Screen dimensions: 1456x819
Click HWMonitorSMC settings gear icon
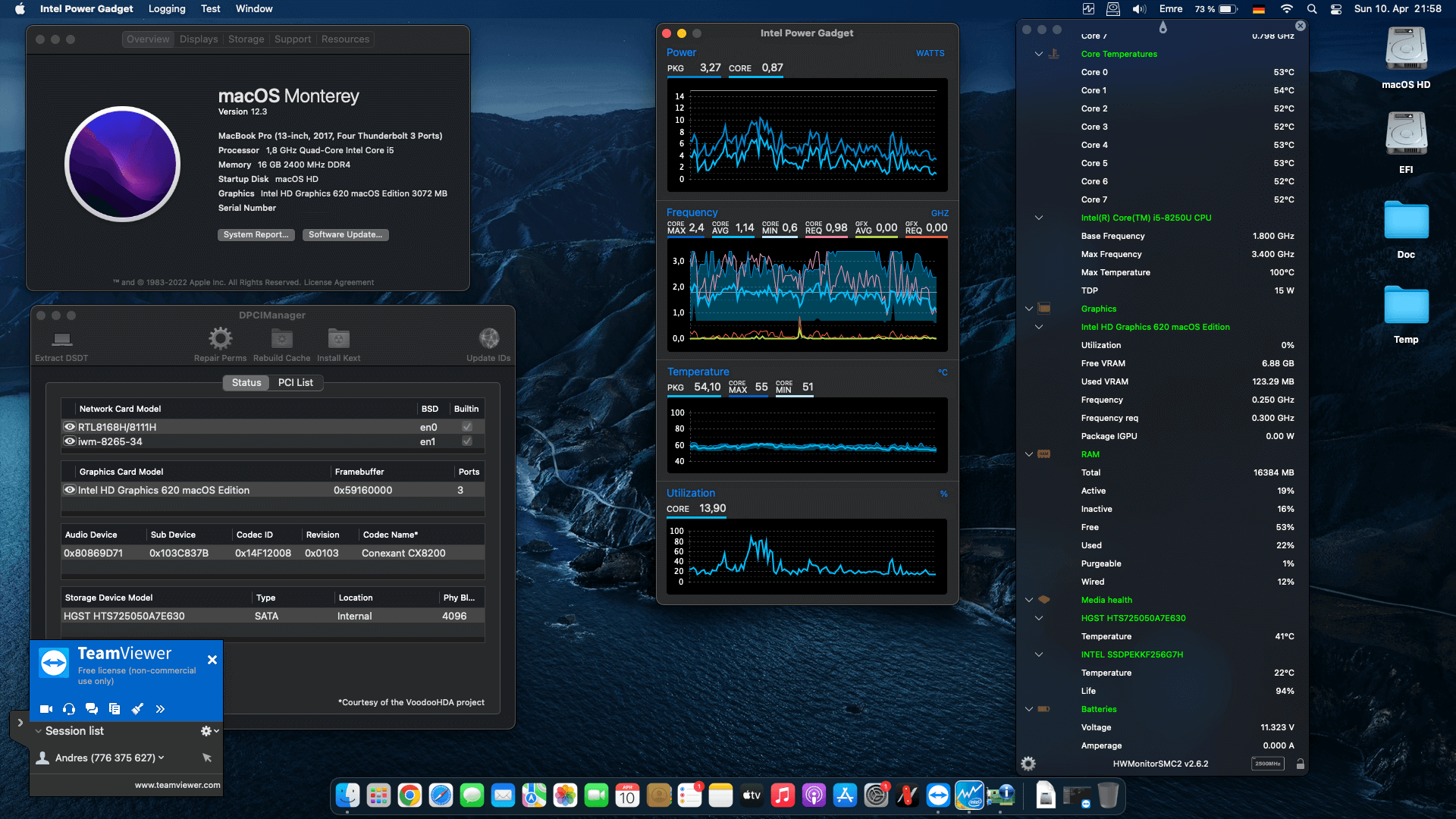1028,764
